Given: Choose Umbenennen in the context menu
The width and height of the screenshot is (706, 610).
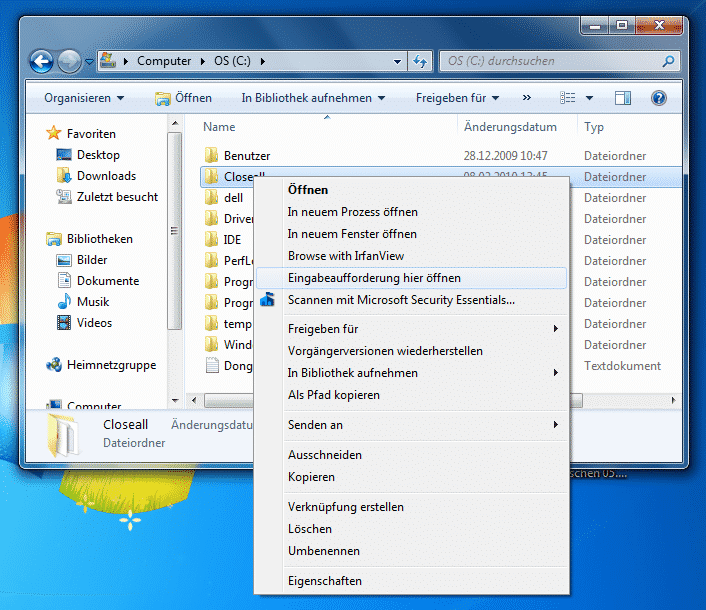Looking at the screenshot, I should click(x=411, y=551).
